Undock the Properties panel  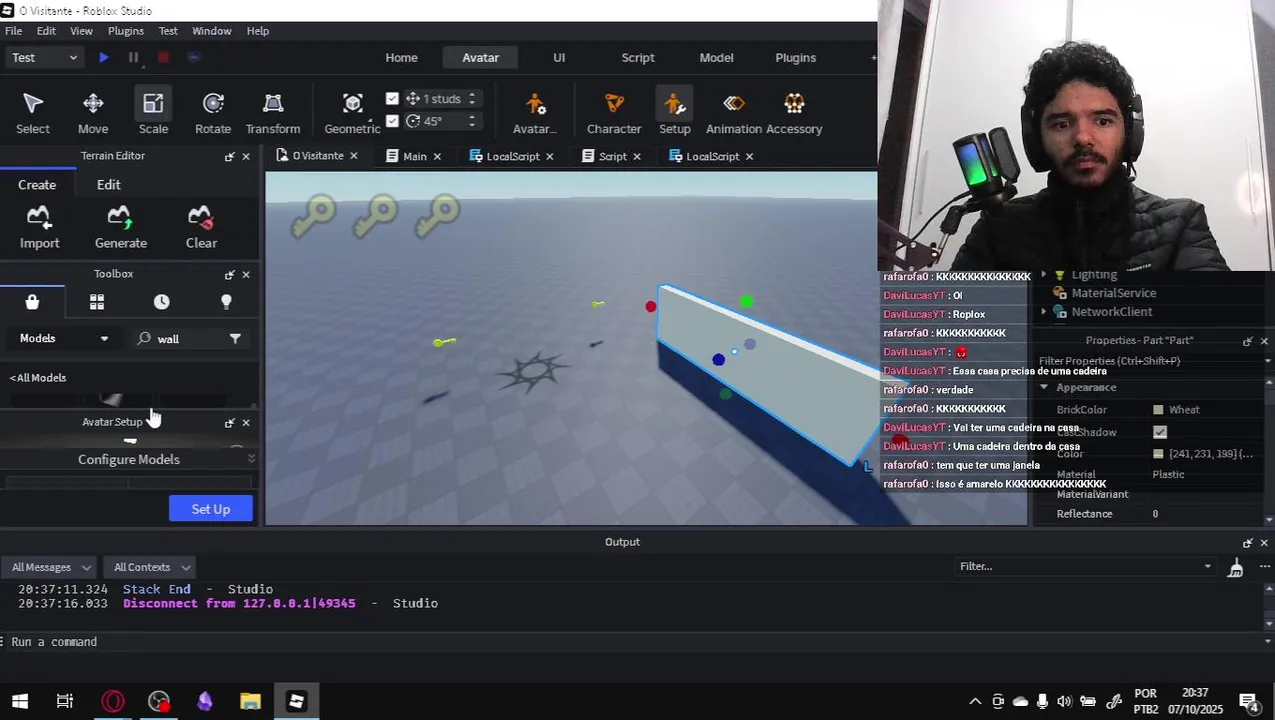1247,341
